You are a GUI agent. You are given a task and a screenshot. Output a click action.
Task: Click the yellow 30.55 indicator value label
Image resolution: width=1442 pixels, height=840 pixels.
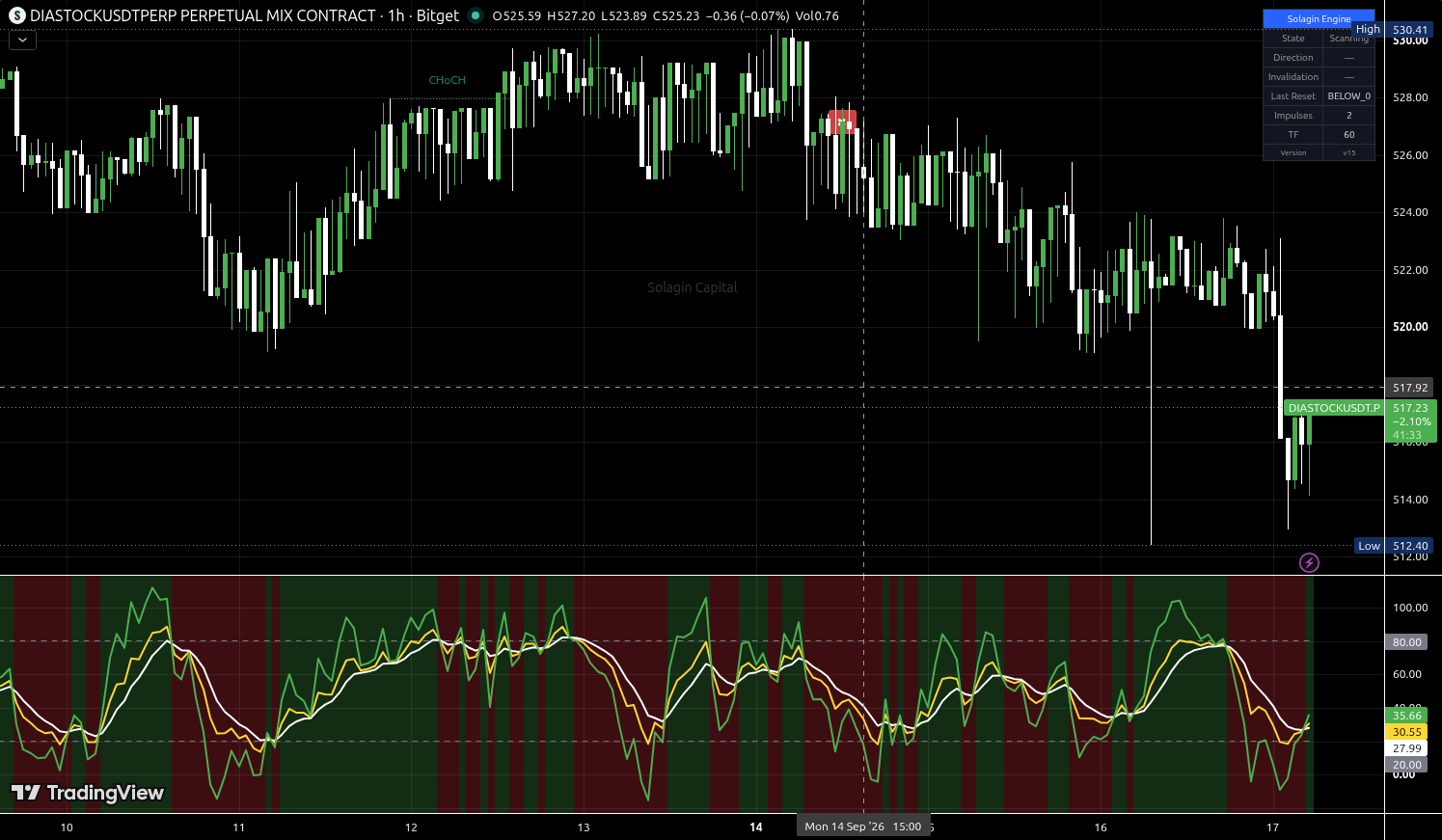(x=1406, y=732)
